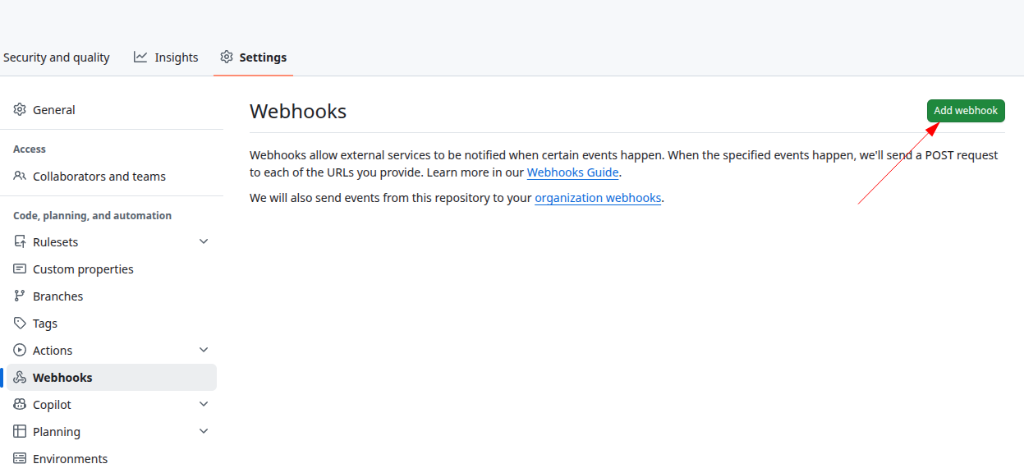
Task: Expand the Actions chevron
Action: click(204, 350)
